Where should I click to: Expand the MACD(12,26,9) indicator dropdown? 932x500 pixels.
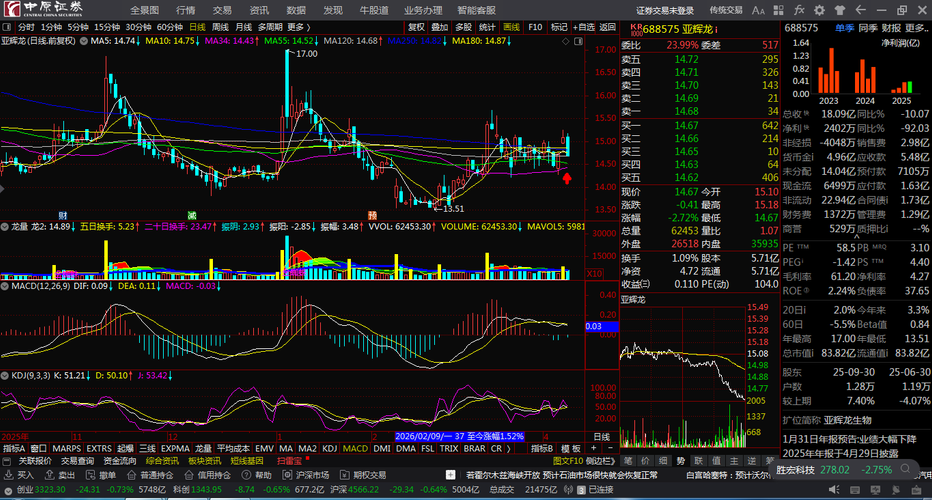coord(5,287)
